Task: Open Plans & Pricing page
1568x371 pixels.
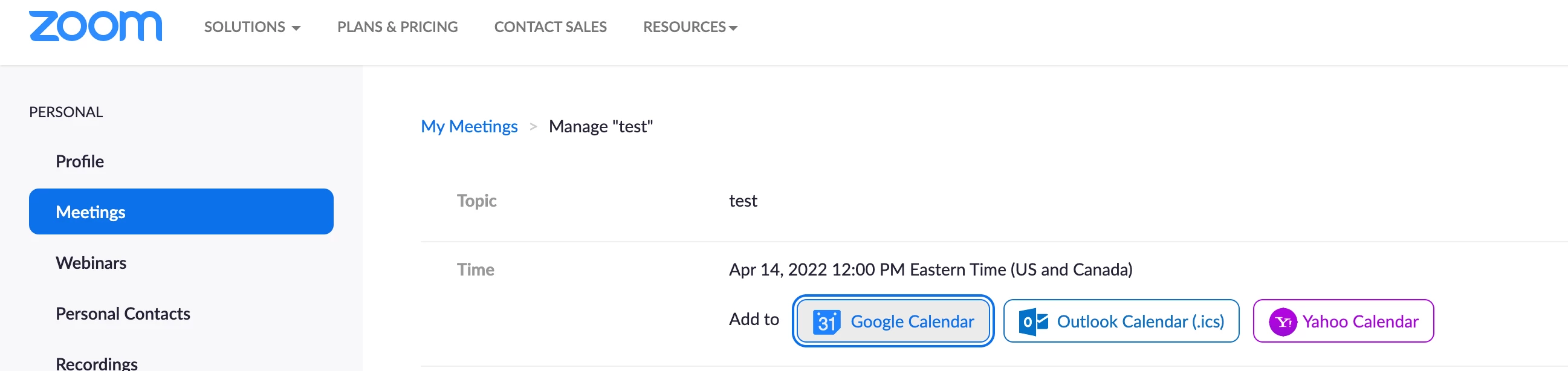Action: pos(397,27)
